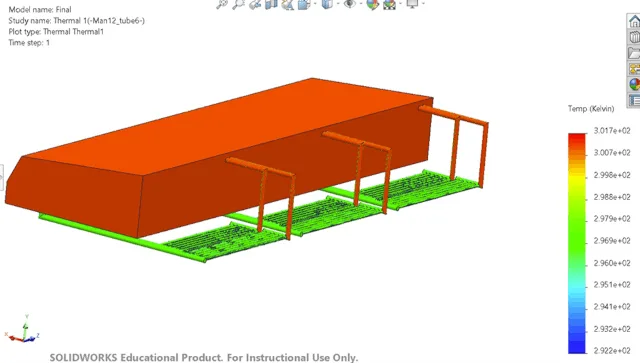Expand the Apply Scene dropdown arrow
This screenshot has width=640, height=363.
[400, 3]
